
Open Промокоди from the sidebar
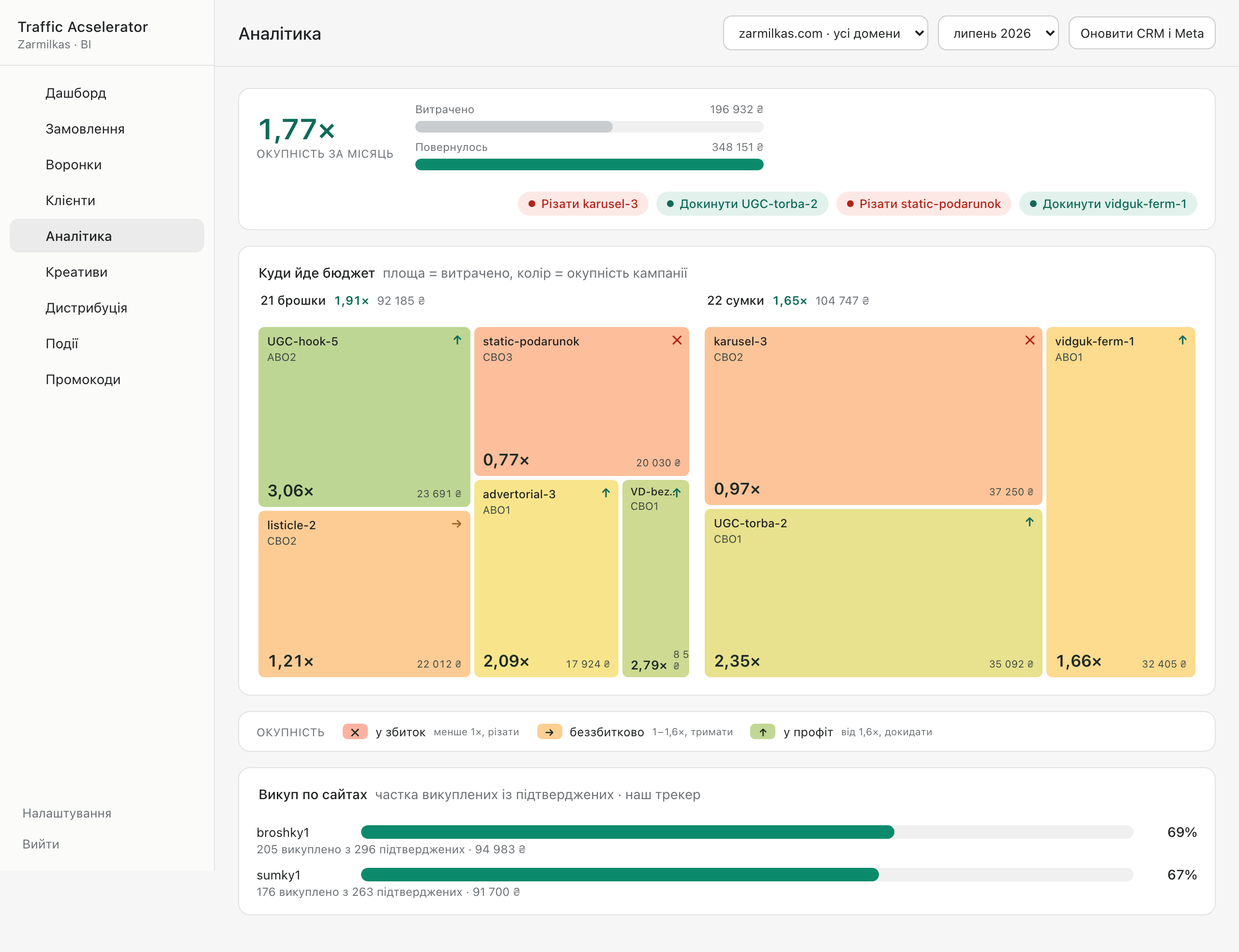click(x=83, y=380)
